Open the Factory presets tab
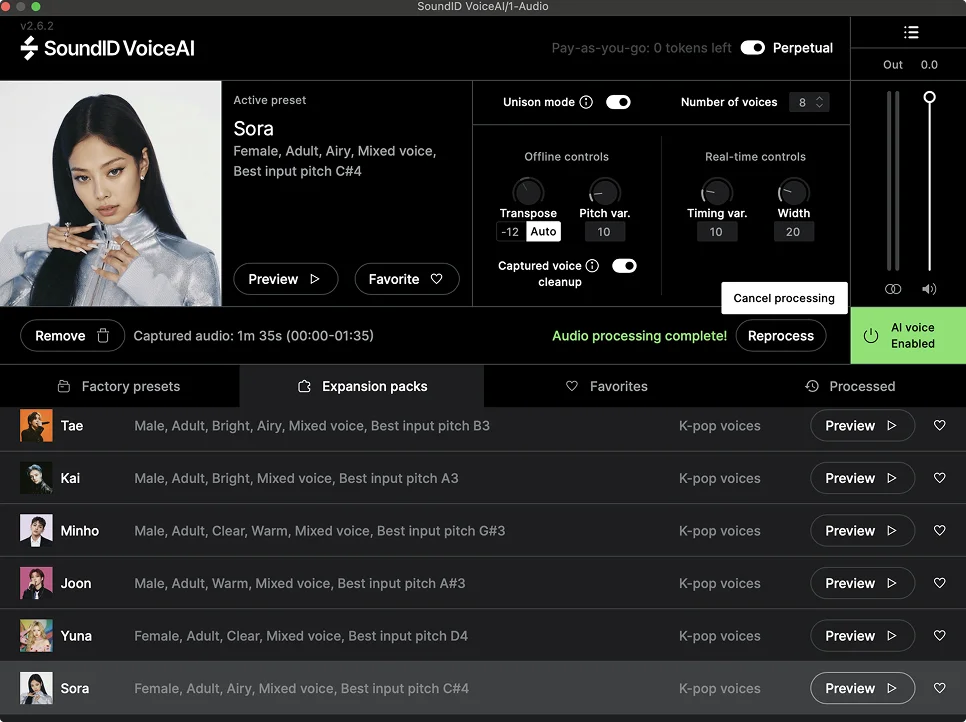966x722 pixels. [119, 386]
